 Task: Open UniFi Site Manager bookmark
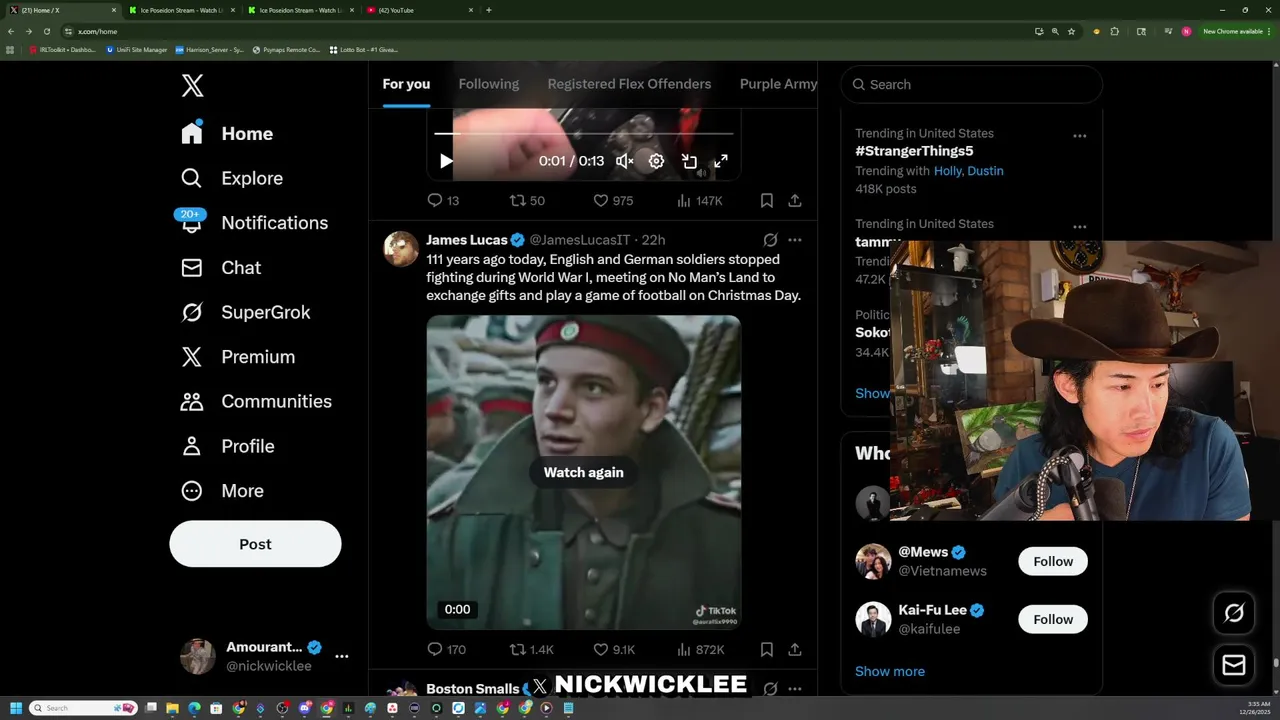click(x=137, y=49)
